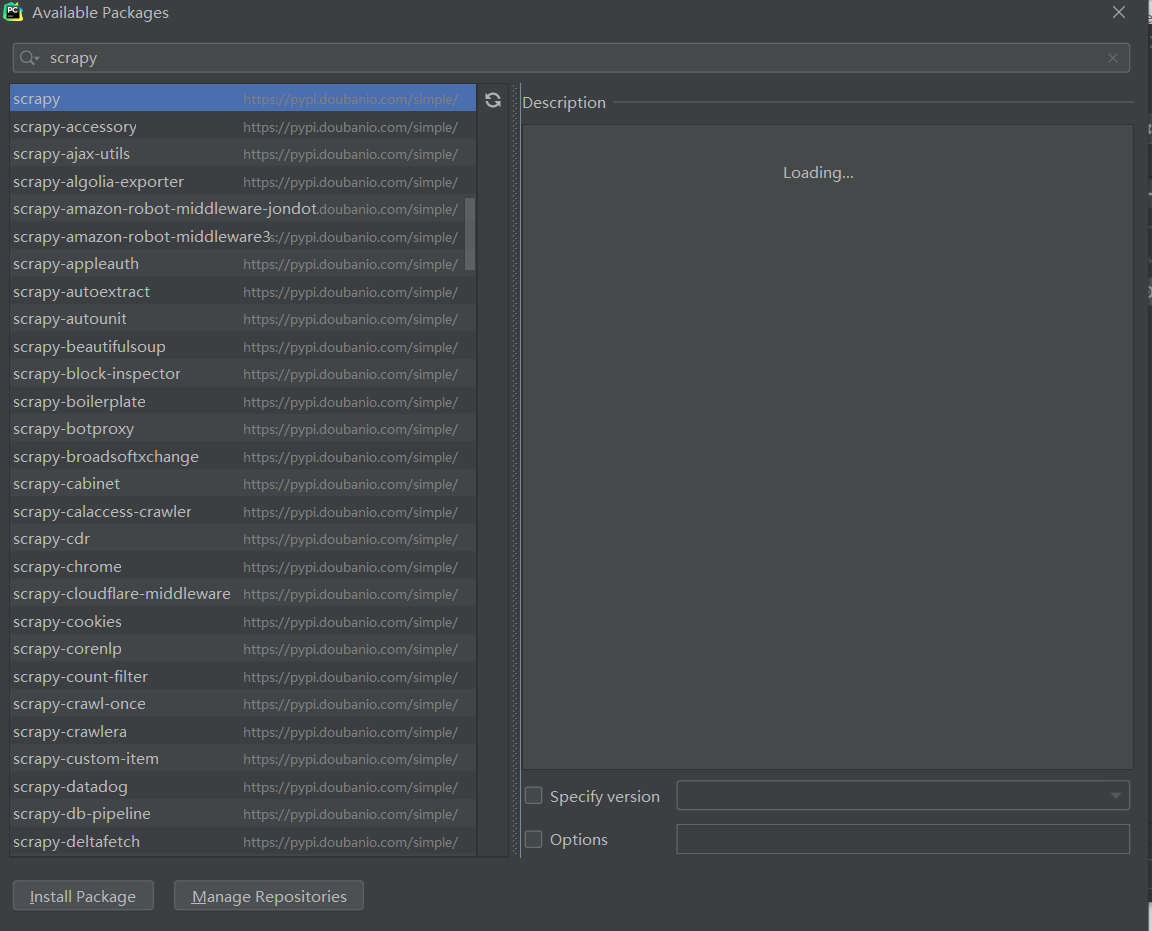Close the Available Packages dialog

click(x=1118, y=12)
